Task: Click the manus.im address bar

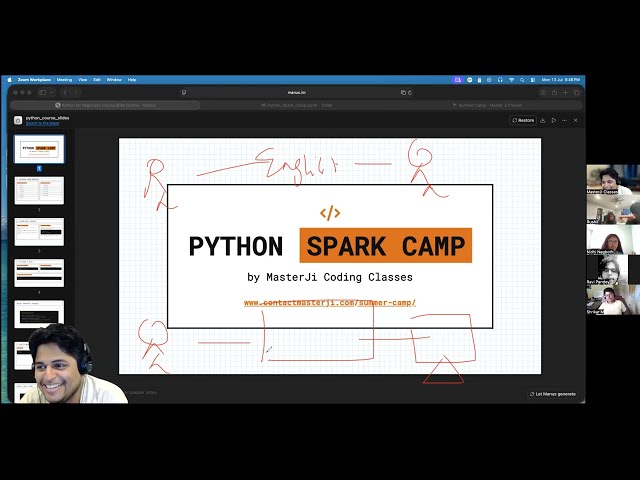Action: (x=297, y=93)
